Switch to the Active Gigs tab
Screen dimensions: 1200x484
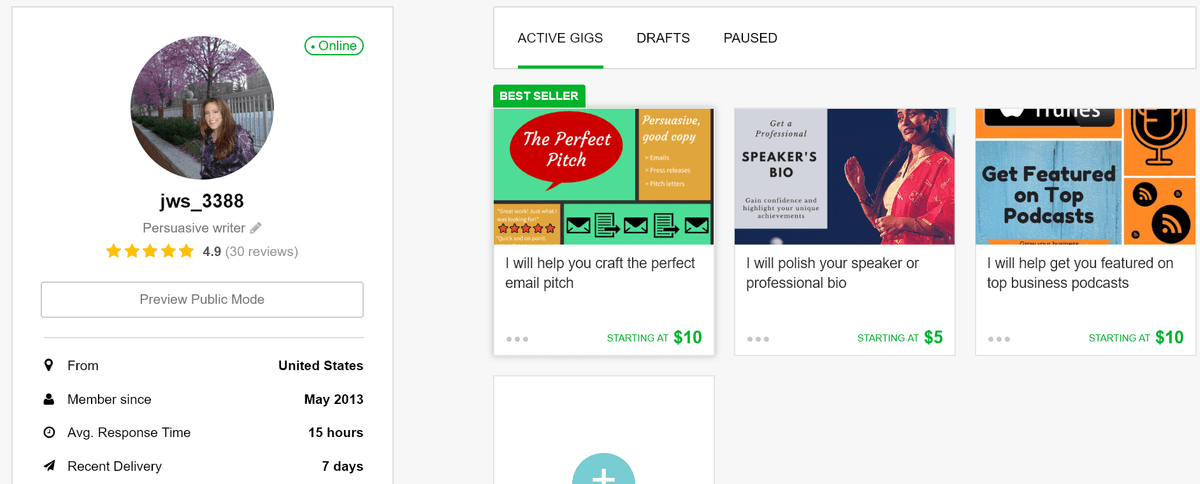(560, 38)
